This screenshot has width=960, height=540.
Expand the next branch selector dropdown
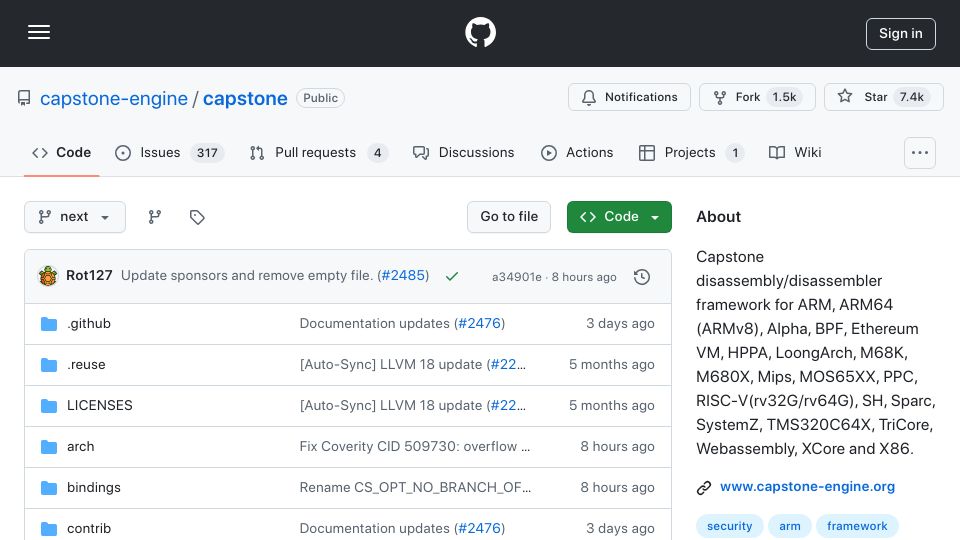[x=75, y=217]
